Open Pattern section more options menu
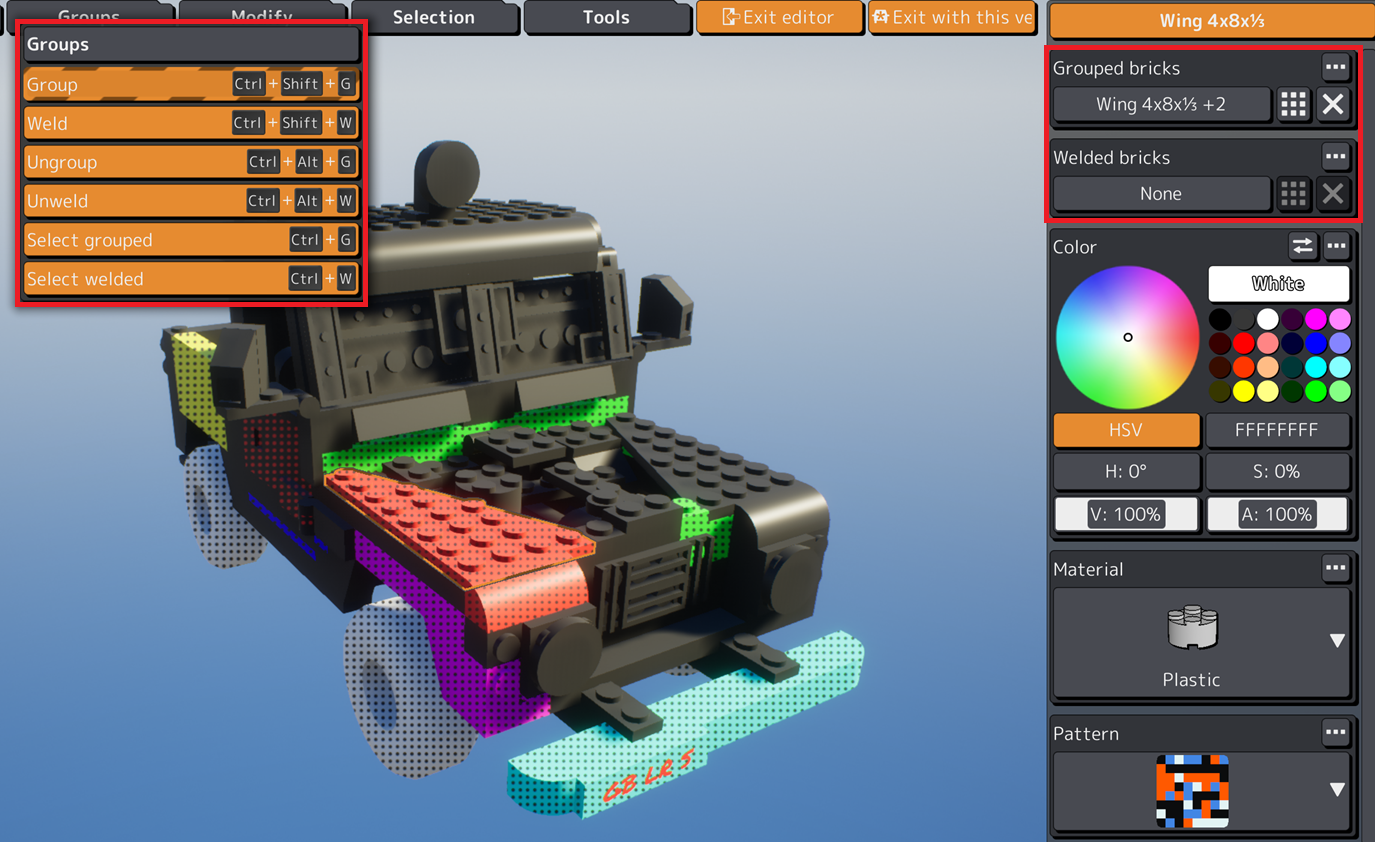 [x=1335, y=732]
